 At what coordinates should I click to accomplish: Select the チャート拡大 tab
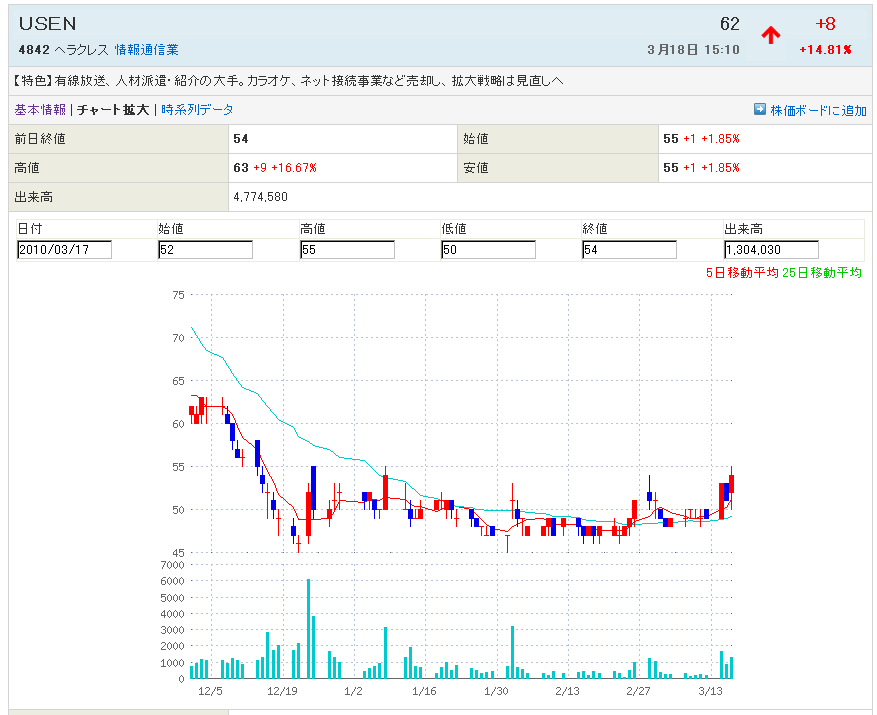tap(115, 110)
